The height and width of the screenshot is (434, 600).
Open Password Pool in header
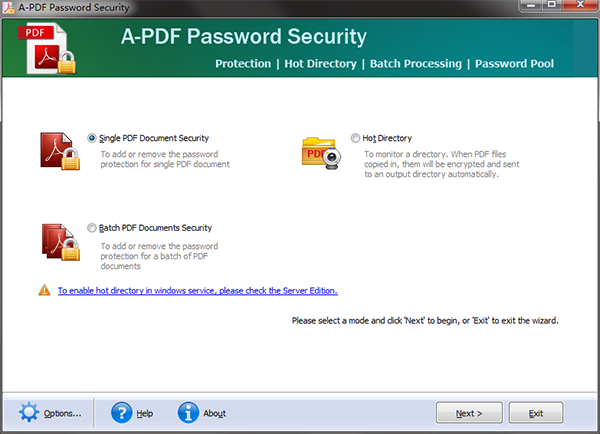tap(514, 64)
